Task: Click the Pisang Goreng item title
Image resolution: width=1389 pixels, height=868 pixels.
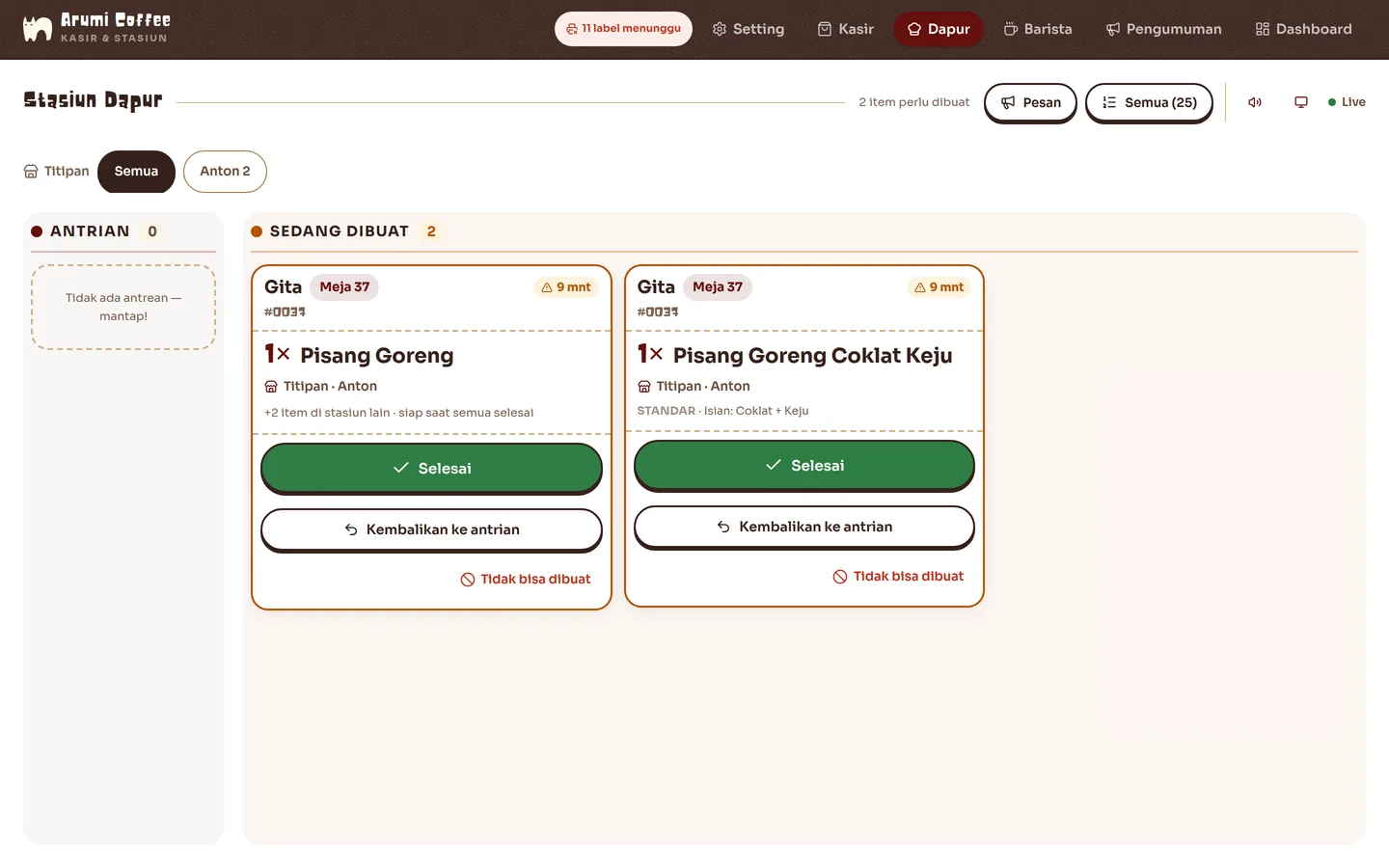Action: tap(376, 356)
